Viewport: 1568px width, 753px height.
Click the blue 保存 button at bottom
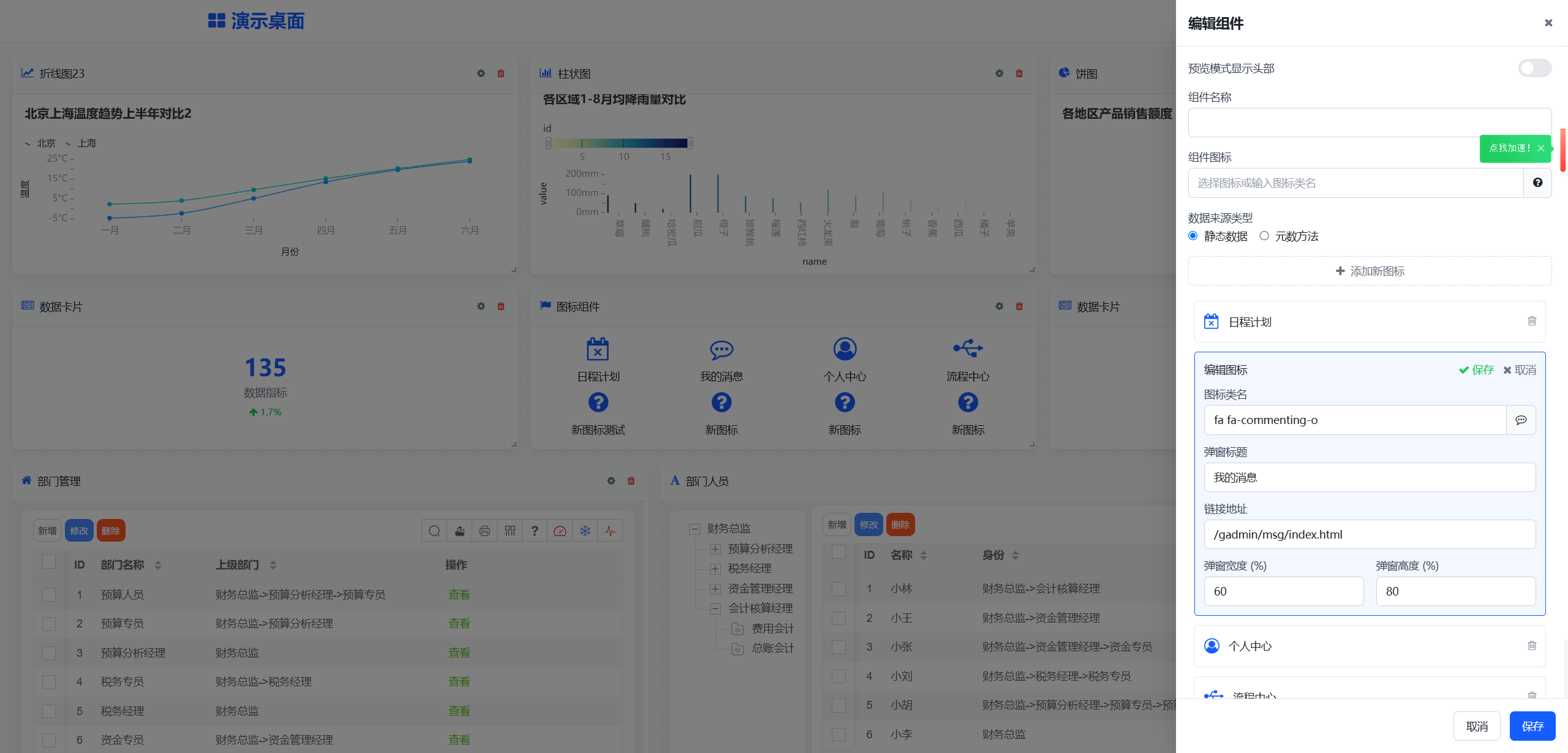(x=1532, y=726)
